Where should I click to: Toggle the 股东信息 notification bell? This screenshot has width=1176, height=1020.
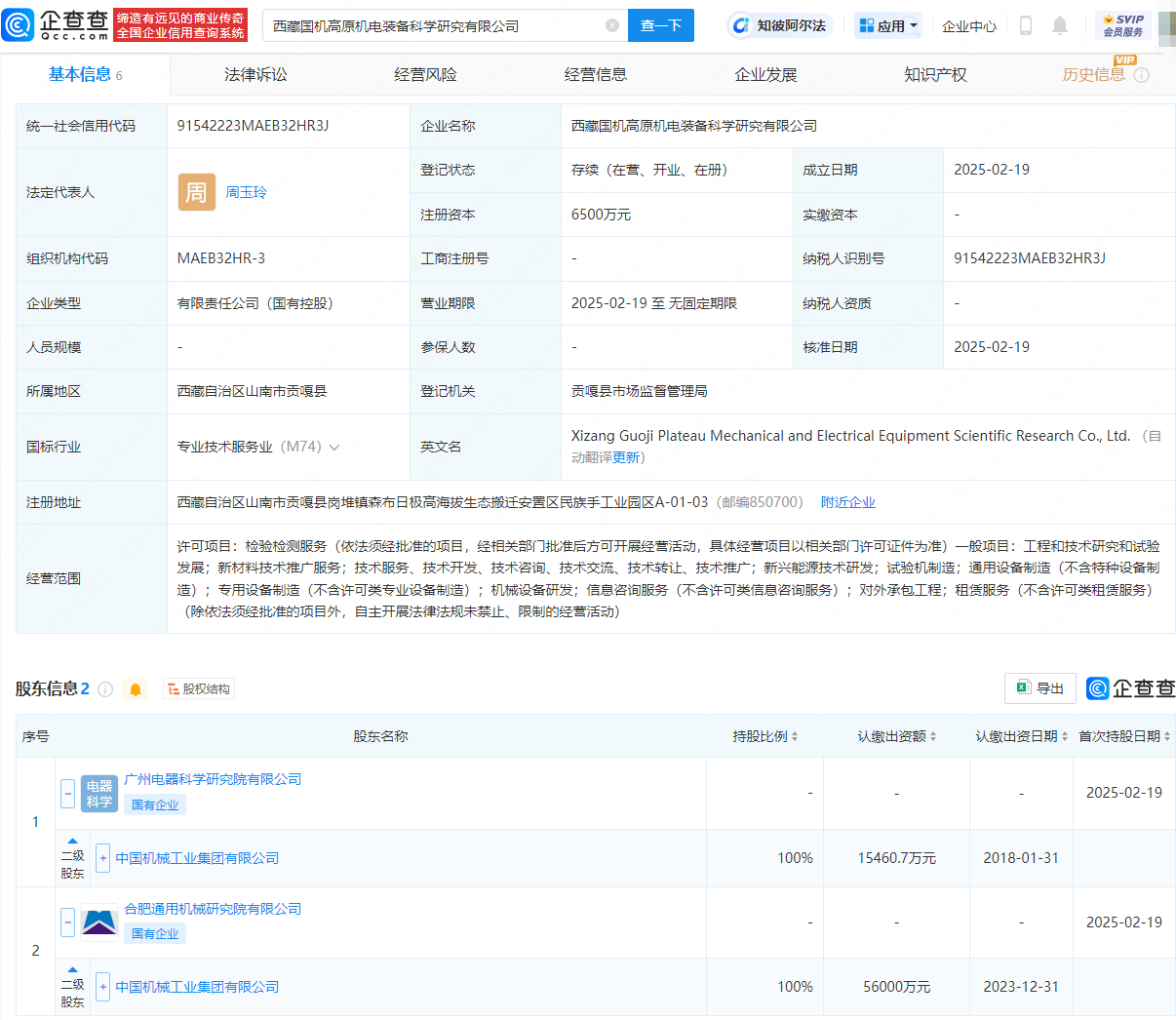[135, 688]
